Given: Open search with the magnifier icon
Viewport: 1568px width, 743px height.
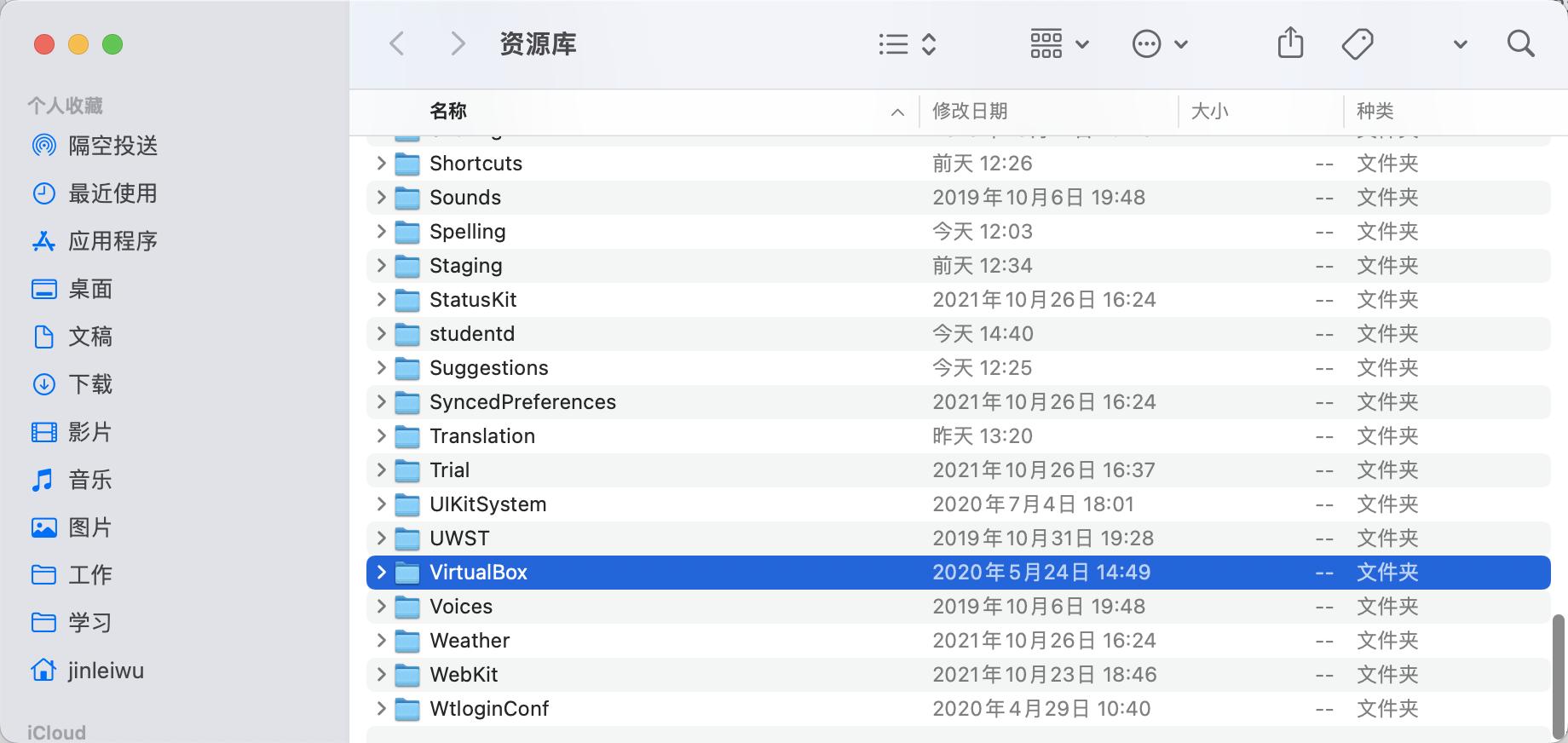Looking at the screenshot, I should (x=1520, y=43).
